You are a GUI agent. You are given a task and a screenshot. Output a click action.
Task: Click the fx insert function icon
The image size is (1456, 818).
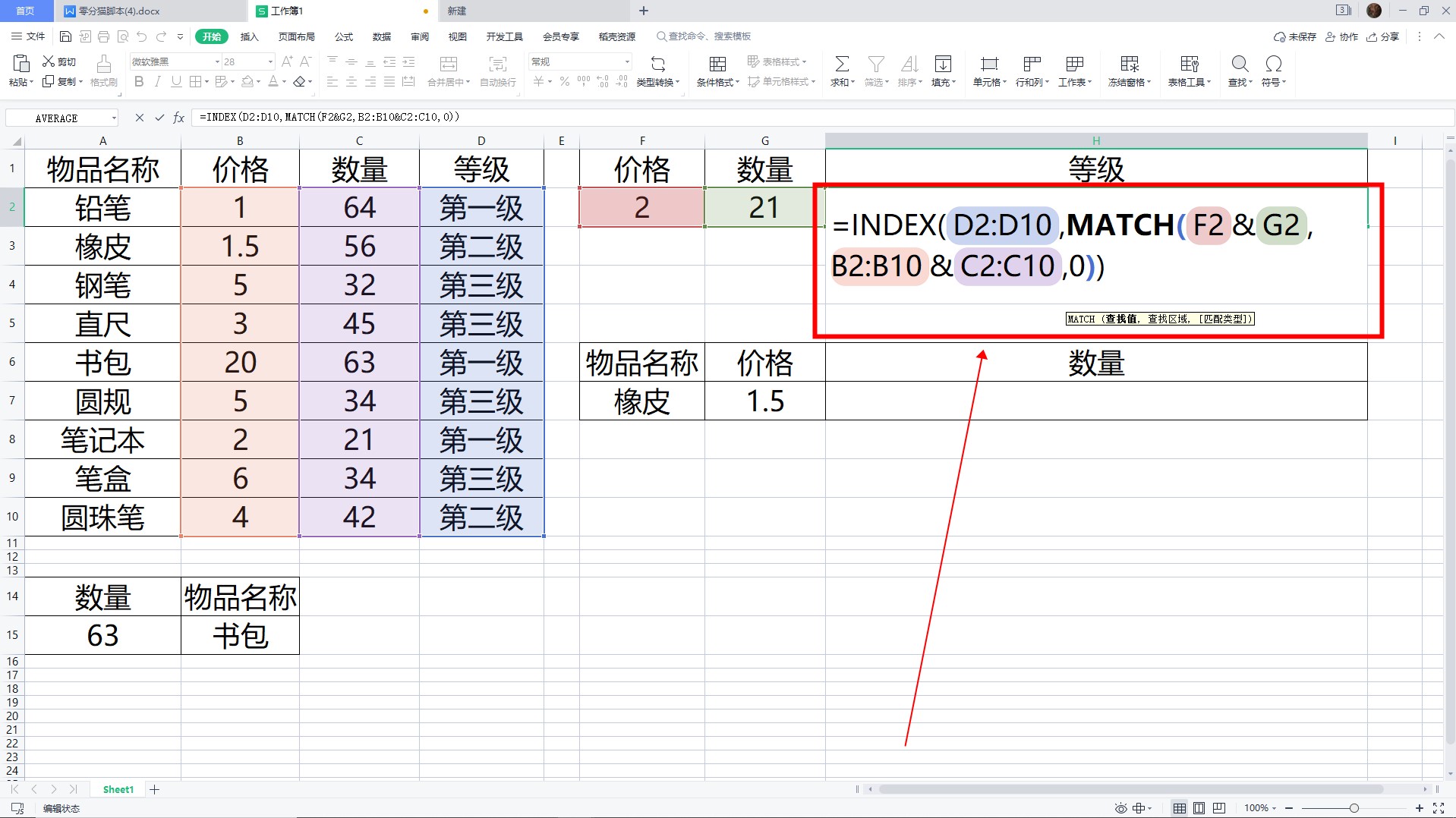(179, 118)
